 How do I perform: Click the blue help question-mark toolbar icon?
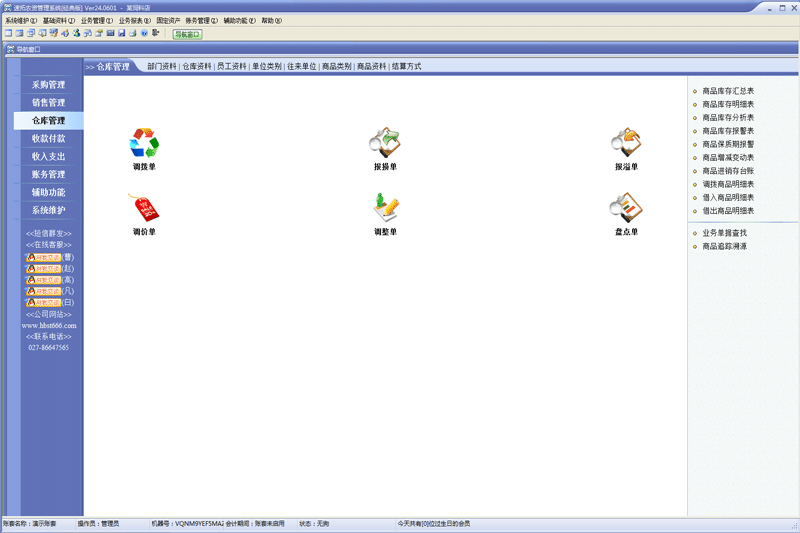(x=144, y=33)
